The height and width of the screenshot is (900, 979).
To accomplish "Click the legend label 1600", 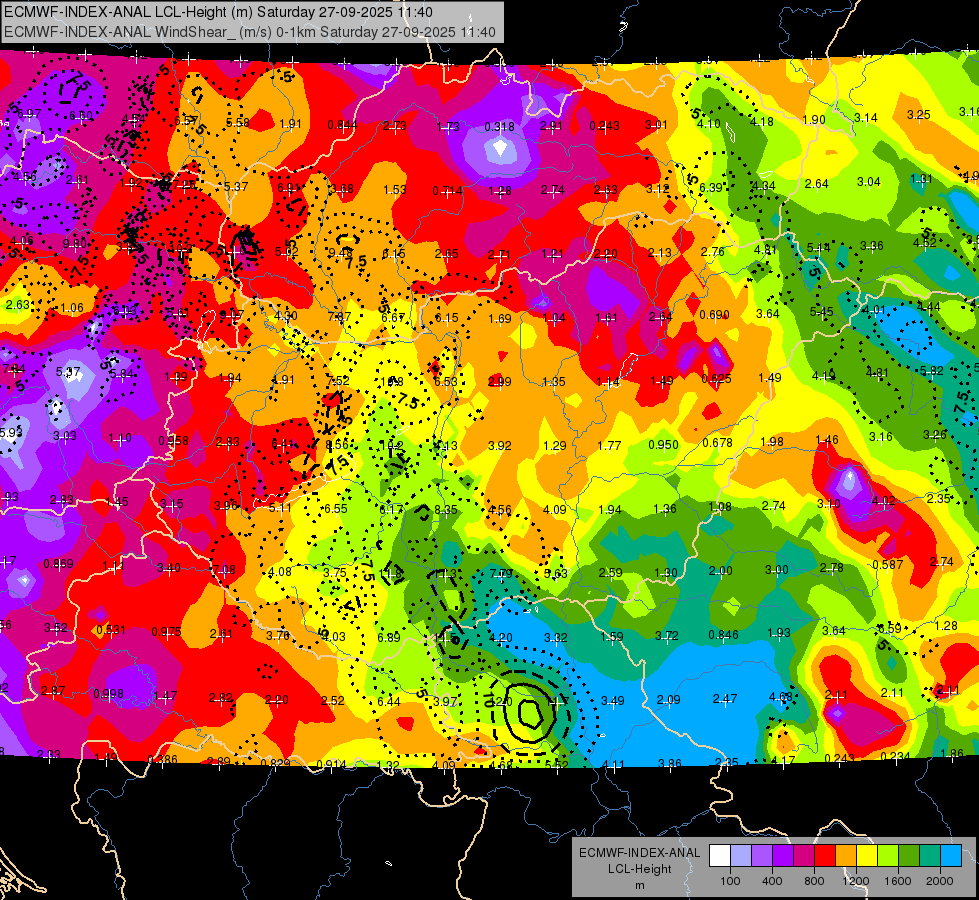I will click(898, 881).
